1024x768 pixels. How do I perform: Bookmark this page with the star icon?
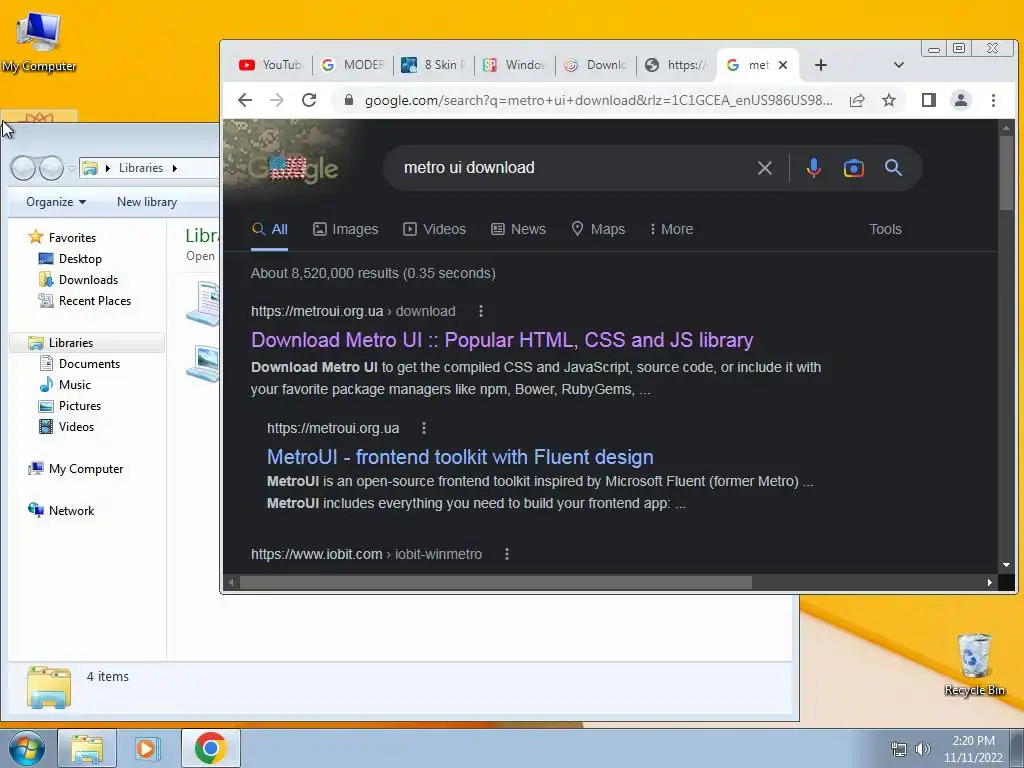pyautogui.click(x=889, y=100)
